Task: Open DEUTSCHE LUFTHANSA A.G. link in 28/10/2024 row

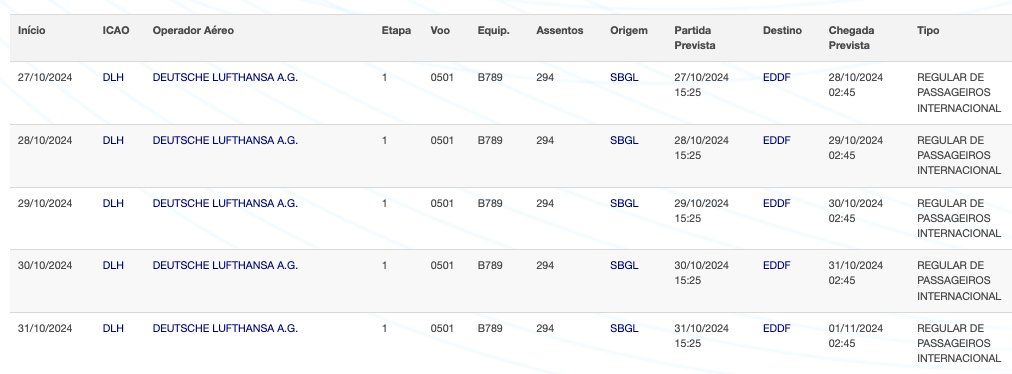Action: (x=225, y=140)
